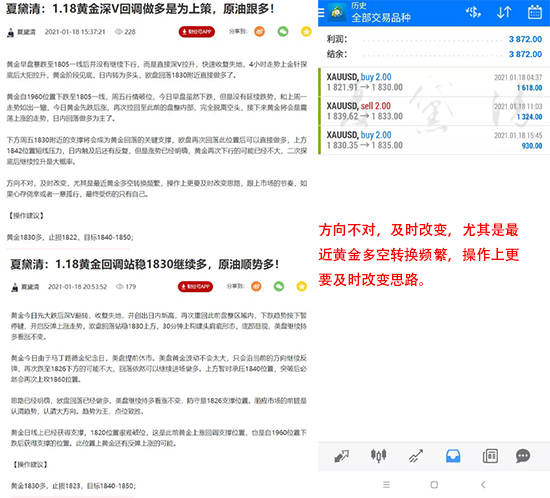The width and height of the screenshot is (550, 498).
Task: Click the 【操作建议】 heading in the 15:37:21 article
Action: (26, 215)
